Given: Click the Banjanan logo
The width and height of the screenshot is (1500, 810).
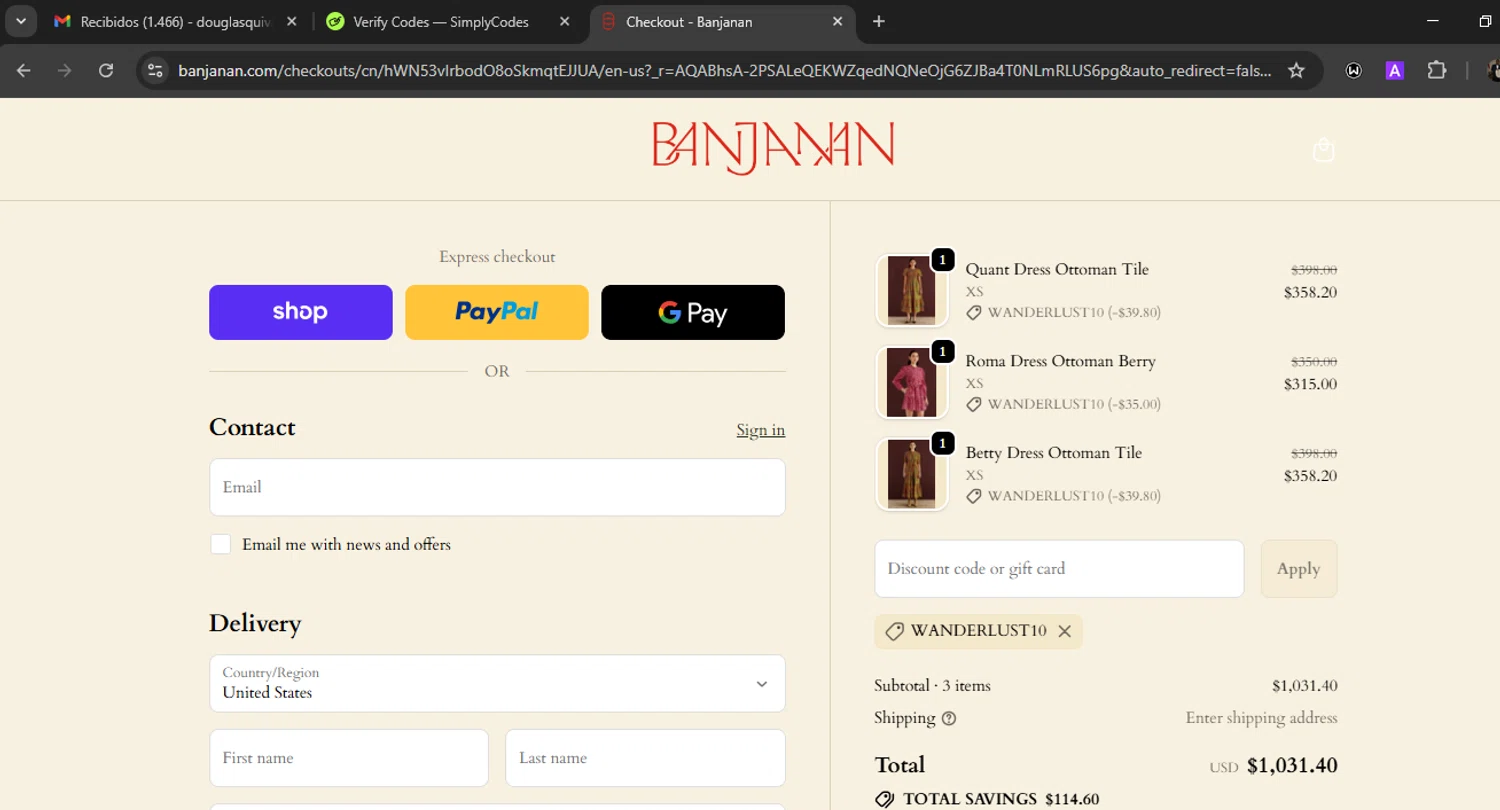Looking at the screenshot, I should click(773, 148).
